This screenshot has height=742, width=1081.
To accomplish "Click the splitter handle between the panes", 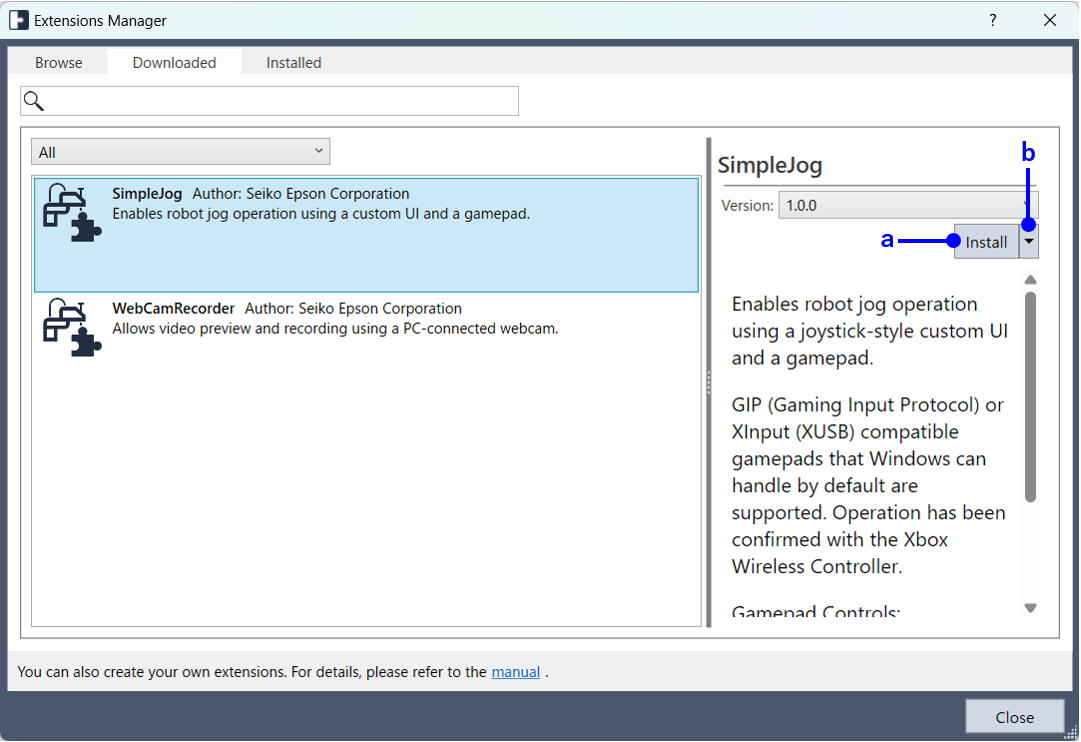I will tap(709, 382).
